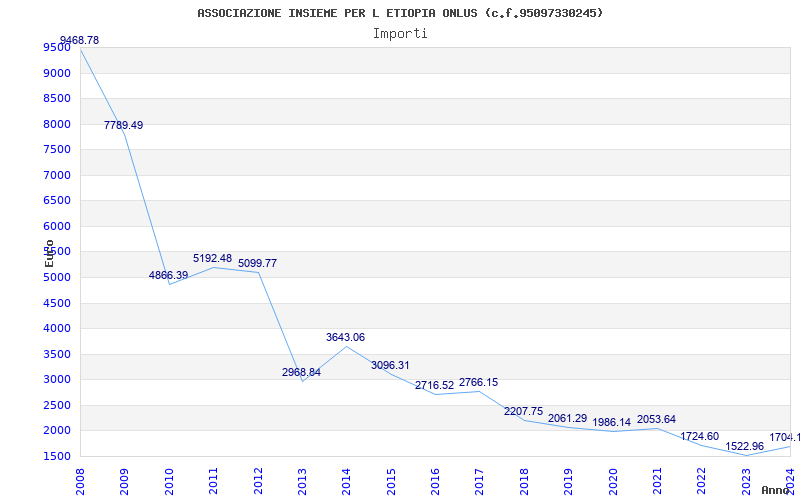
Task: Click the y-axis value 7000
Action: coord(57,176)
